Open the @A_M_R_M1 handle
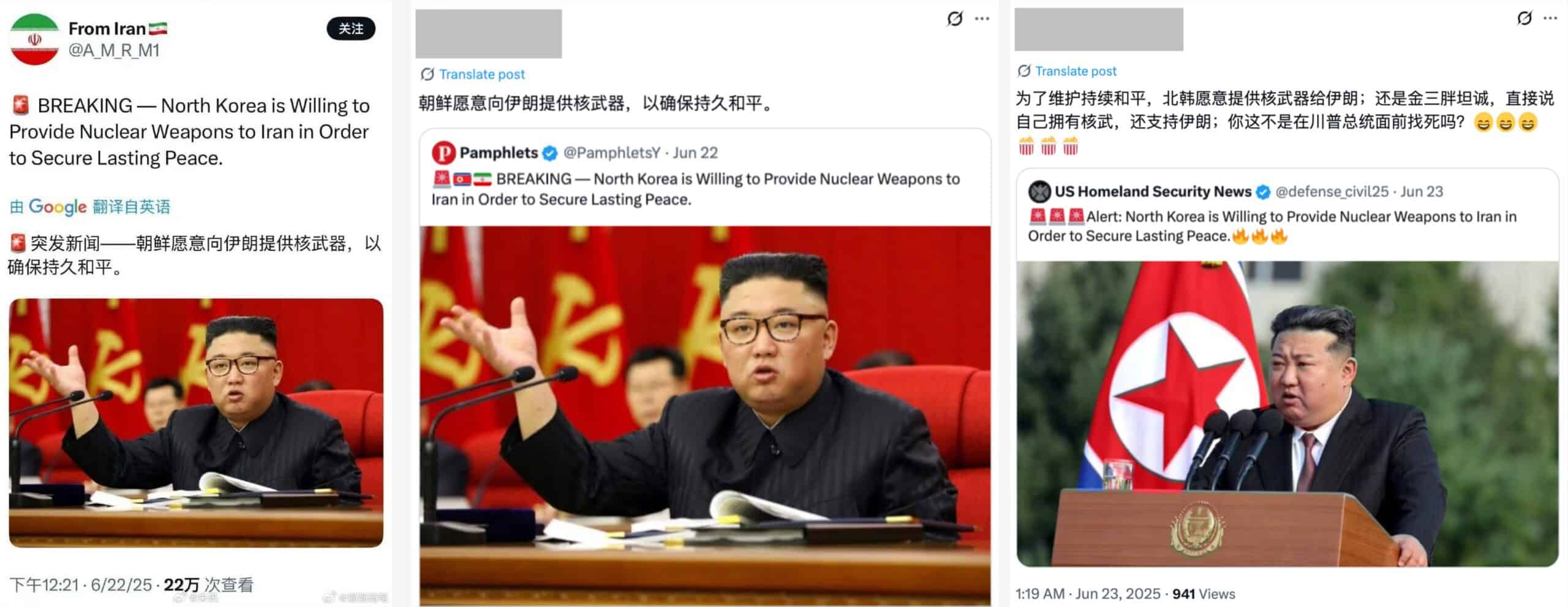 coord(114,50)
